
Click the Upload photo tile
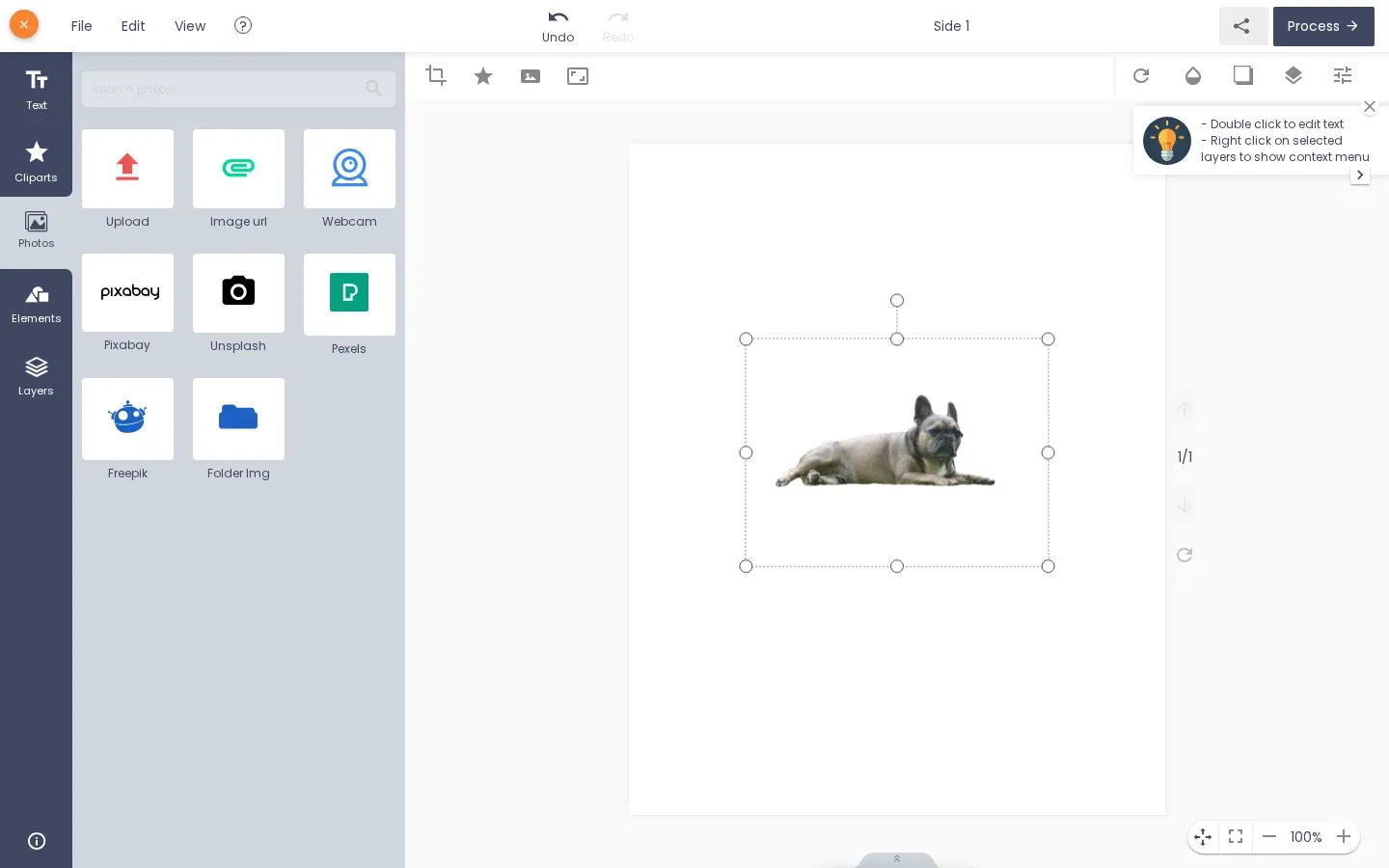click(127, 169)
